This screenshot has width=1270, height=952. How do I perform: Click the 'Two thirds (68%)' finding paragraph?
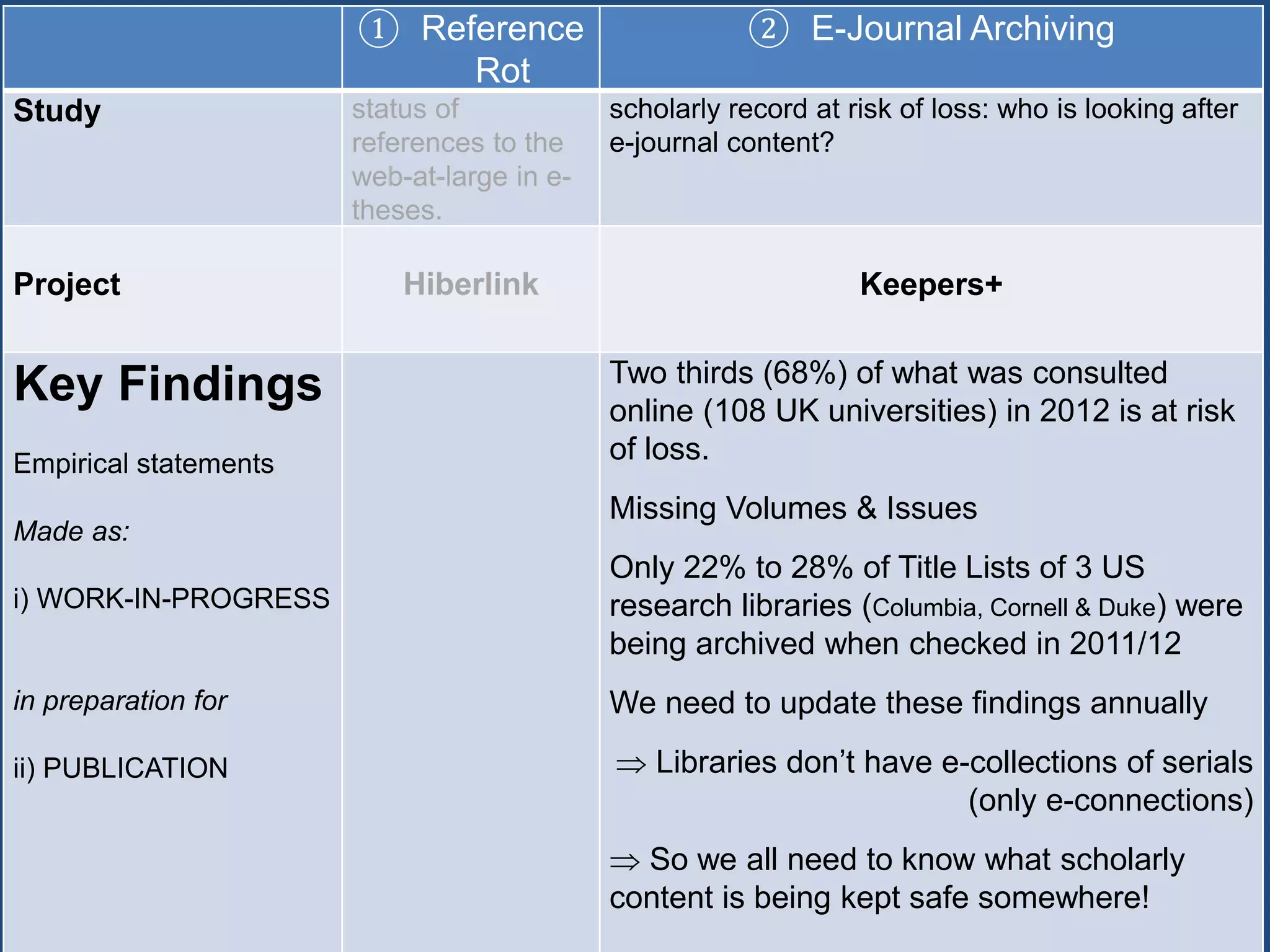[922, 411]
